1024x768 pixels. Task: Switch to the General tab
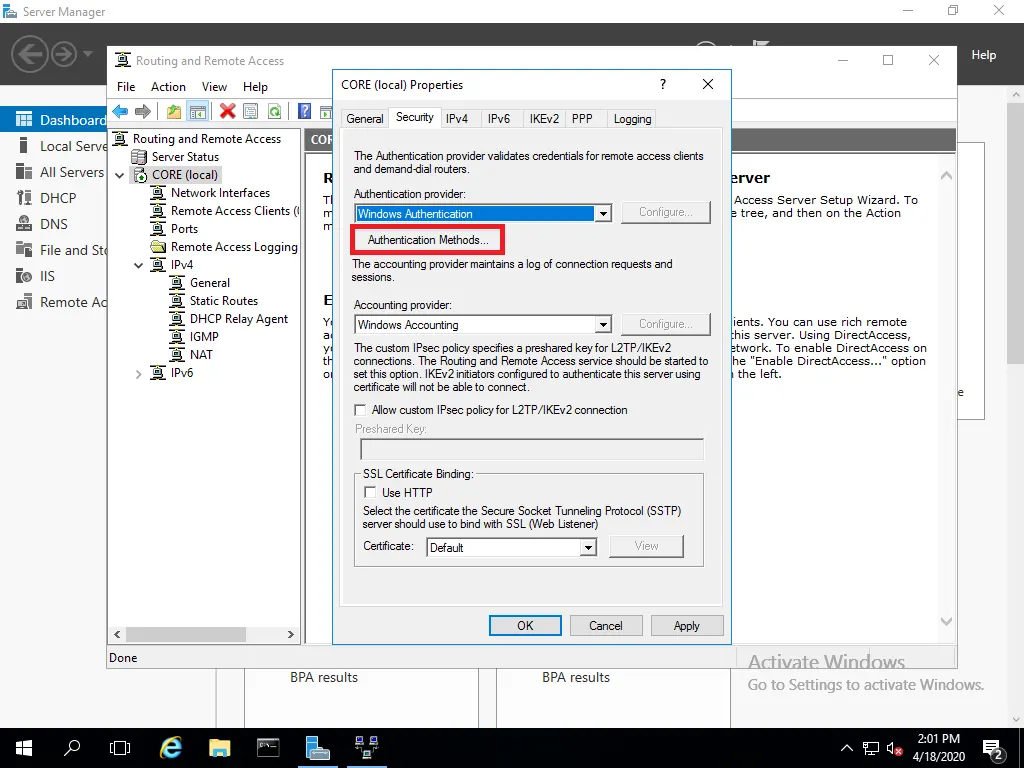[x=364, y=119]
